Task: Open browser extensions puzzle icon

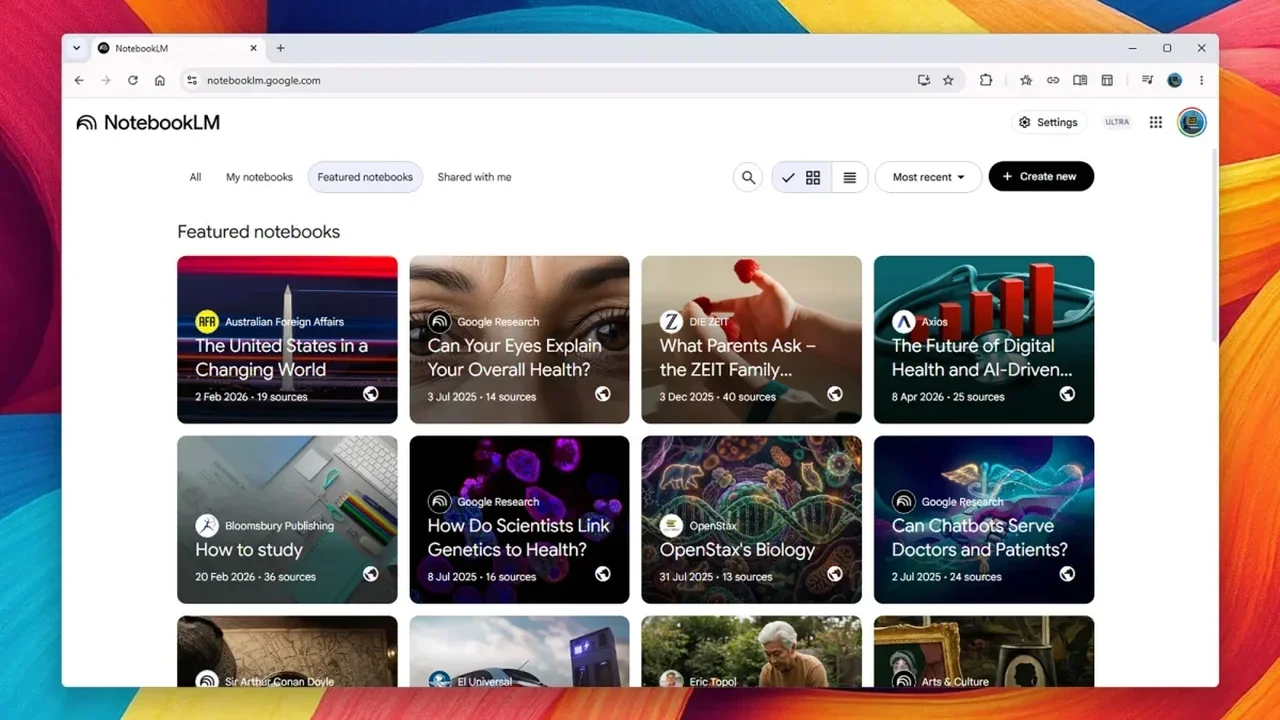Action: tap(986, 80)
